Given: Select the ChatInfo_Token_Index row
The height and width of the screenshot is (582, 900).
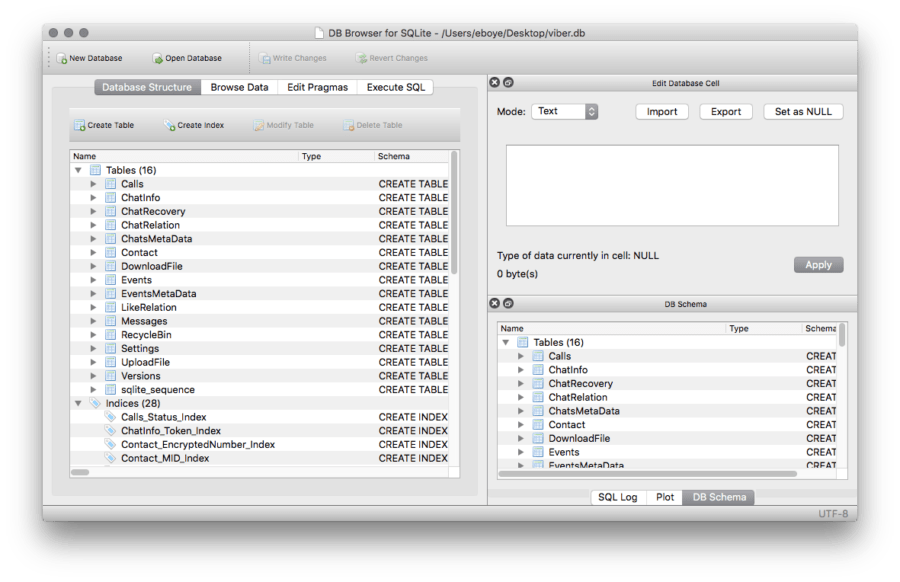Looking at the screenshot, I should coord(259,430).
